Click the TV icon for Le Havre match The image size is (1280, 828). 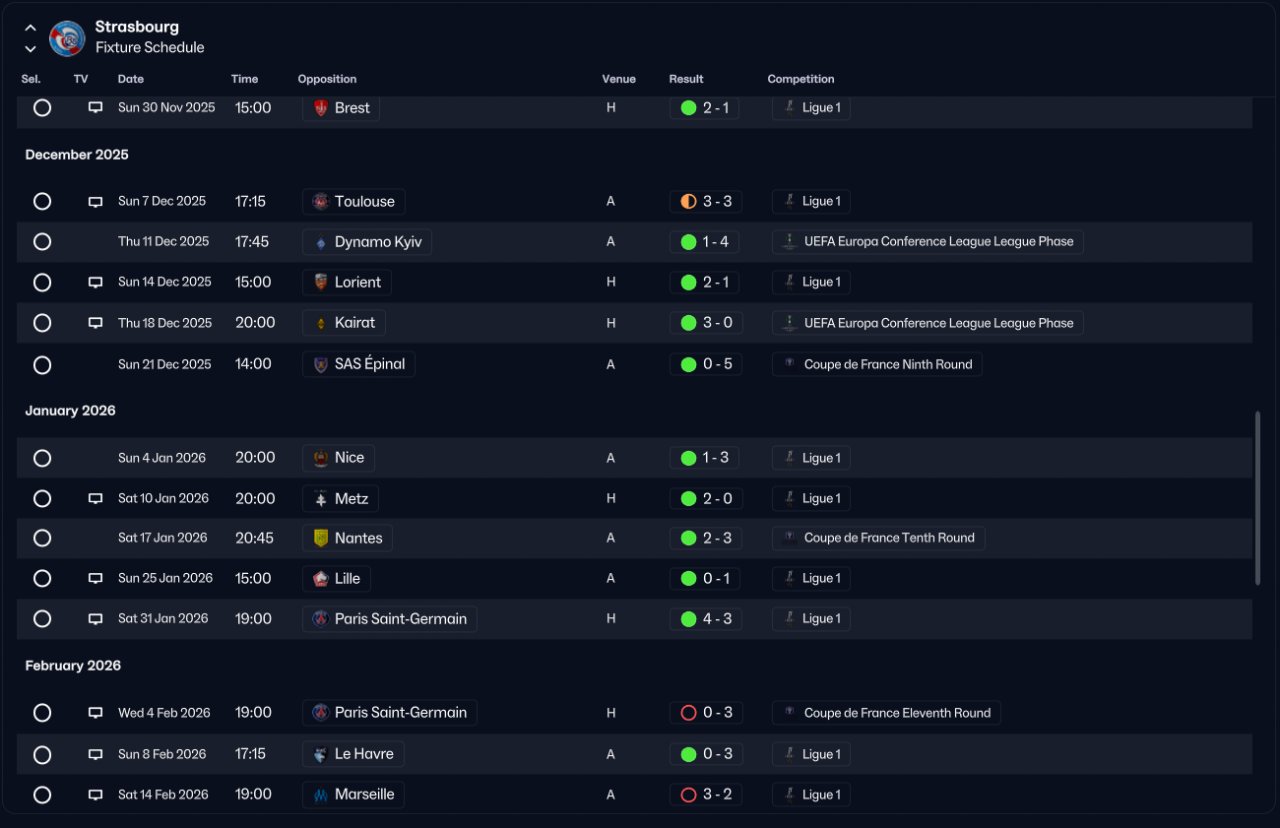pos(95,755)
